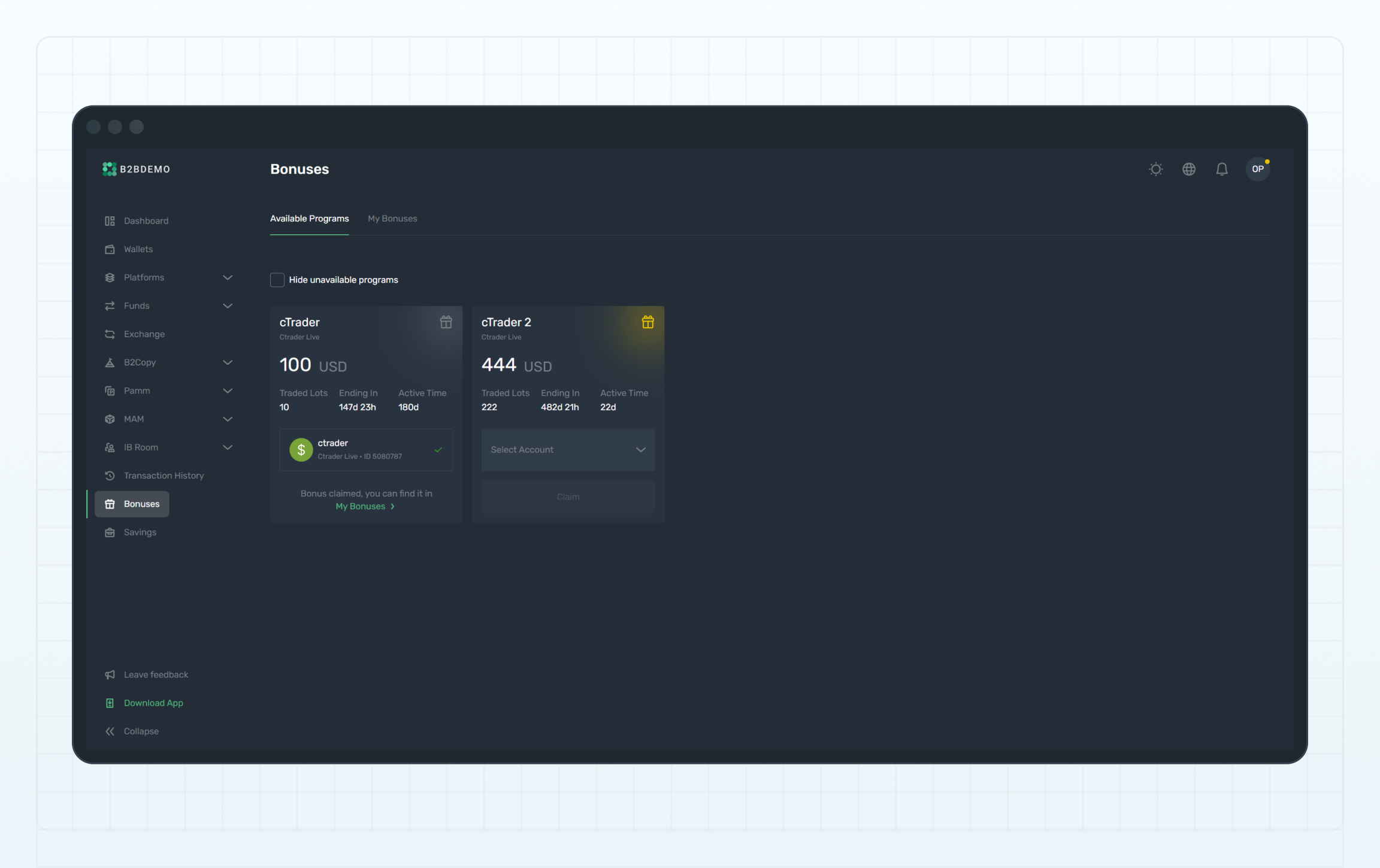Enable Hide unavailable programs checkbox

277,280
